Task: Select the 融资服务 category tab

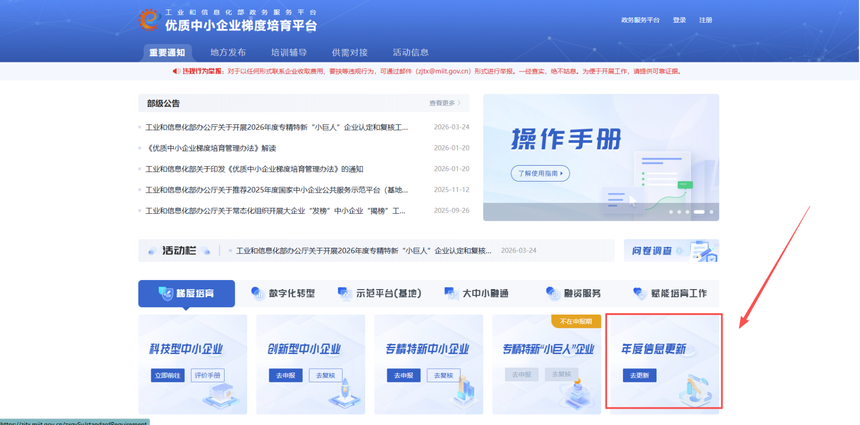Action: pyautogui.click(x=574, y=293)
